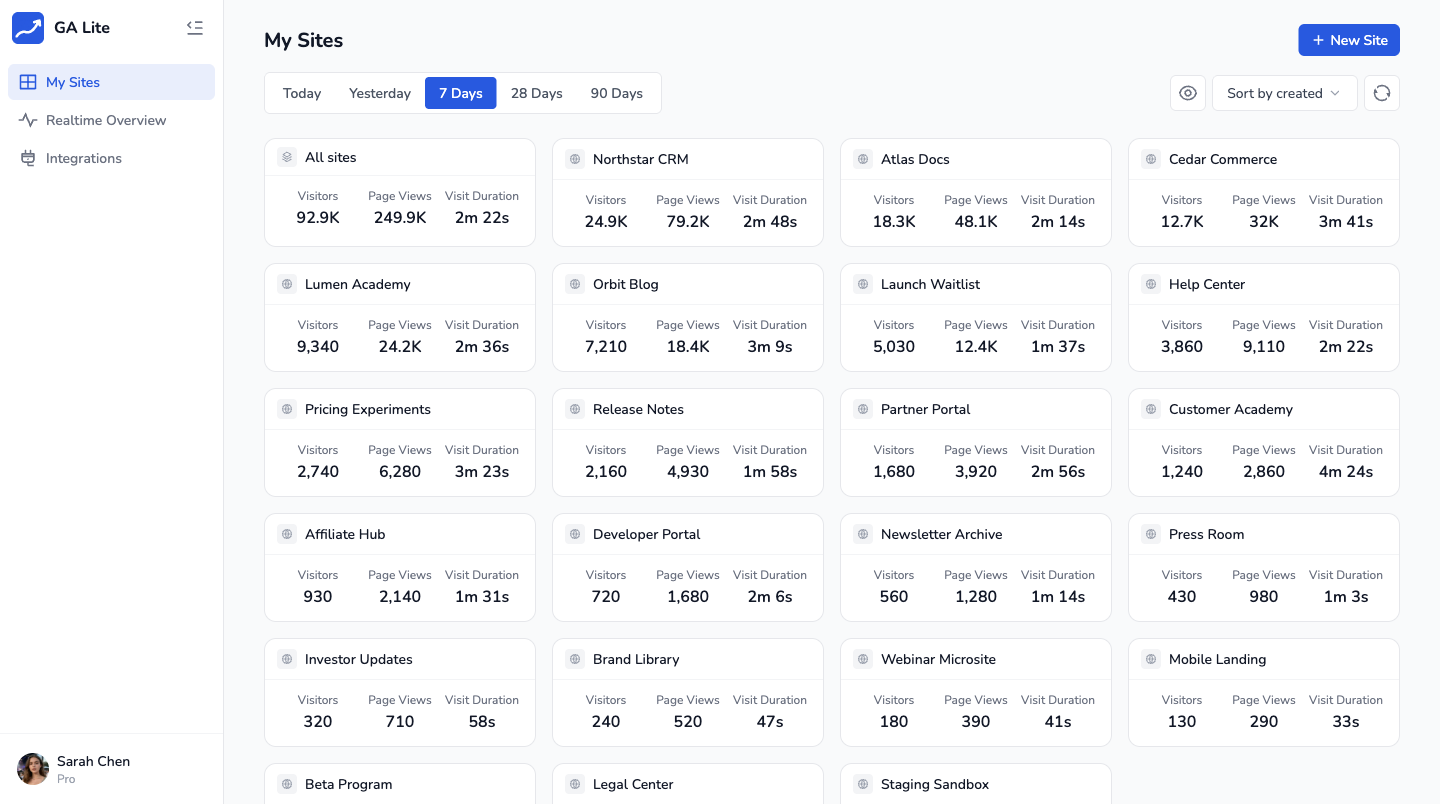Open the Sort by created dropdown
The width and height of the screenshot is (1440, 804).
[x=1285, y=93]
